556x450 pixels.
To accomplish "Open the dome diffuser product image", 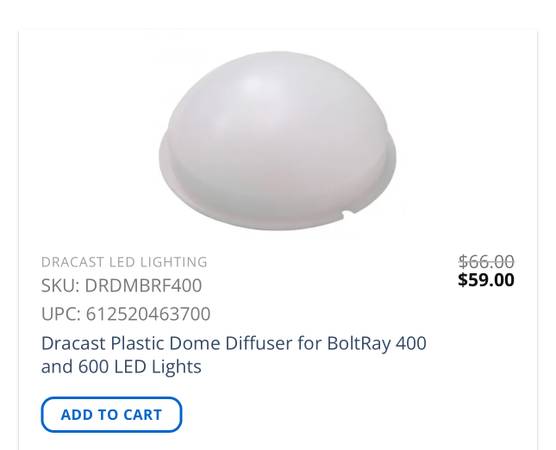I will click(x=278, y=141).
